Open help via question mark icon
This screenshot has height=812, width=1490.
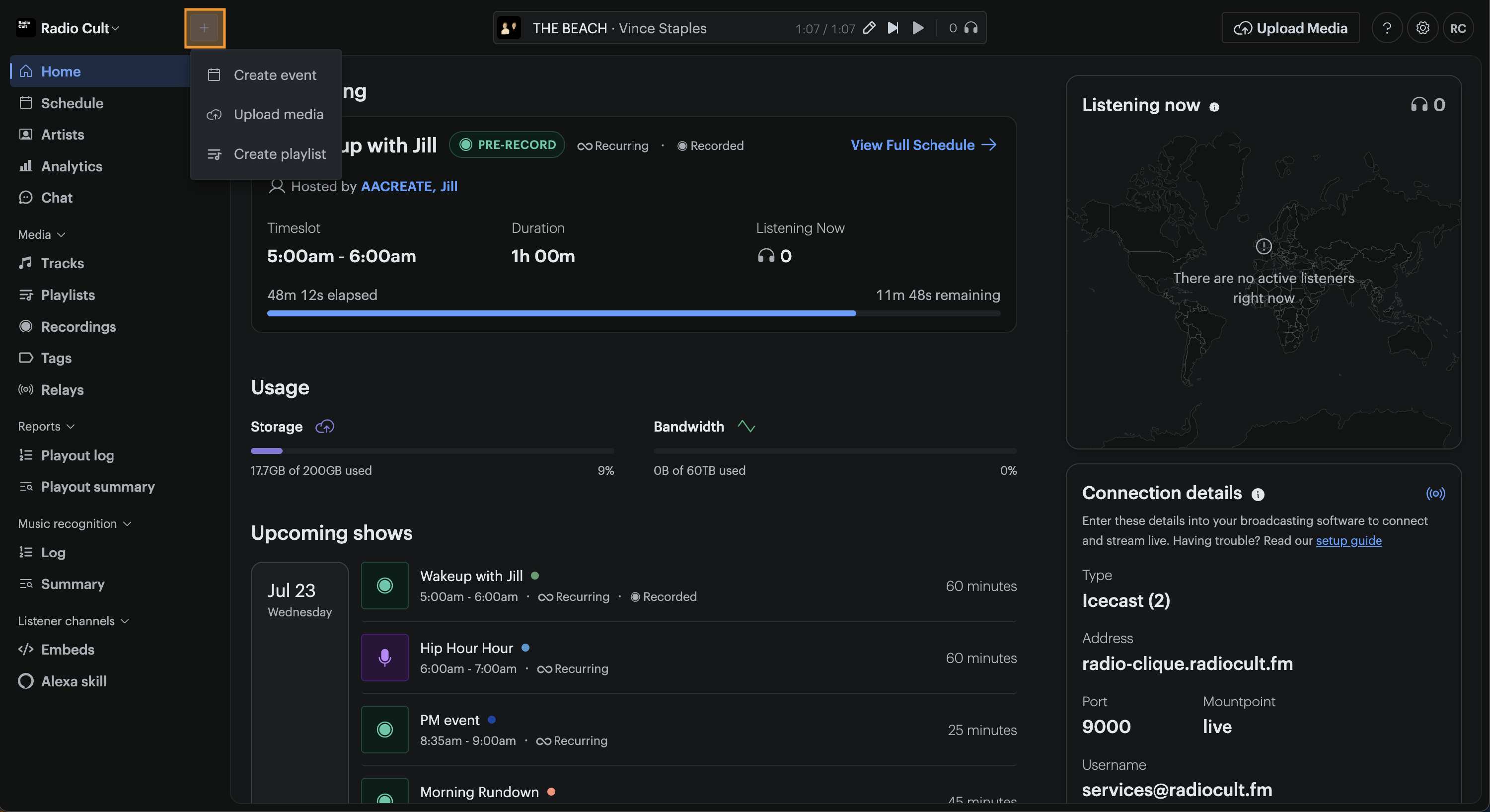1387,28
